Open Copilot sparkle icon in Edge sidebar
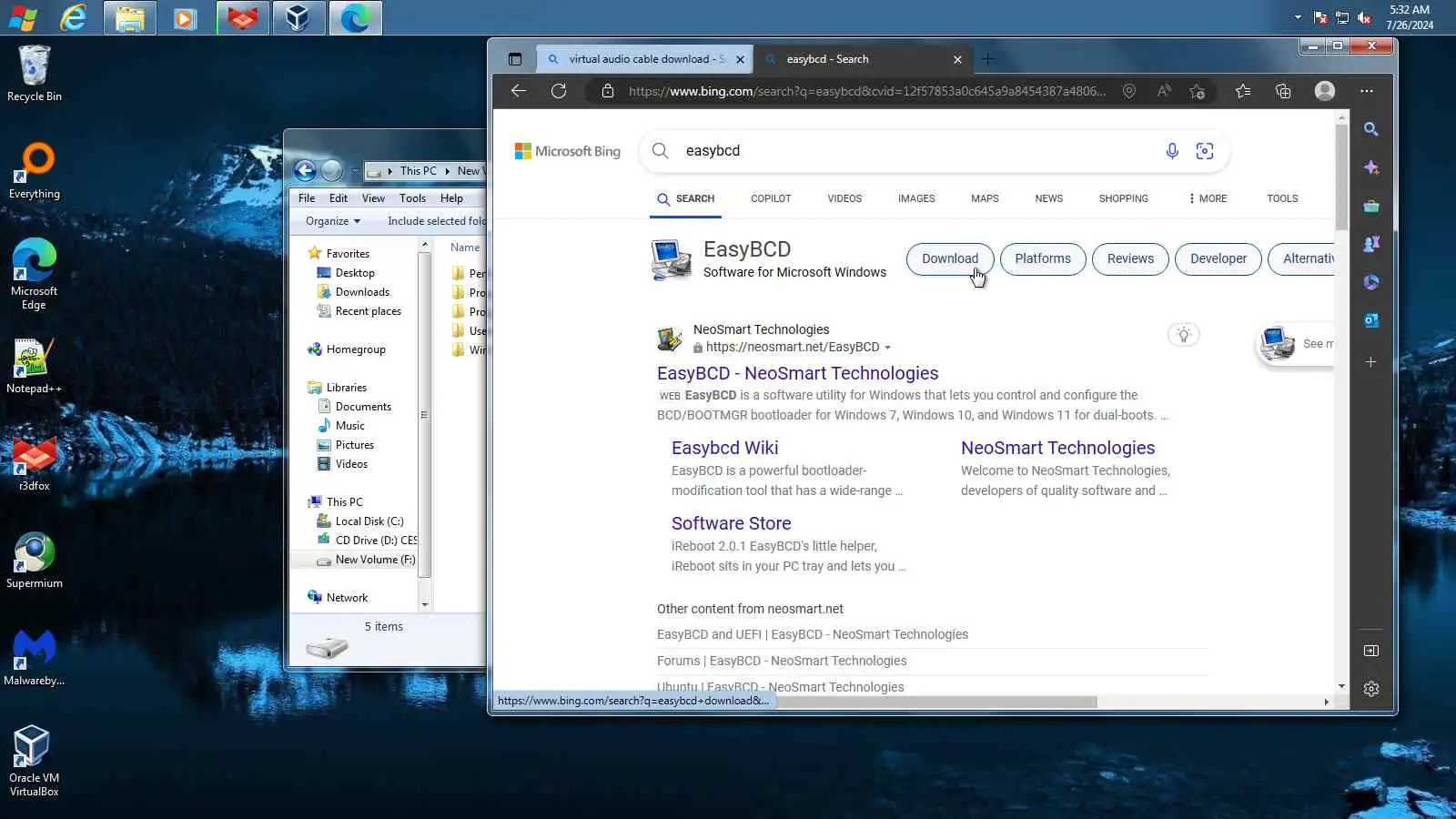Image resolution: width=1456 pixels, height=819 pixels. tap(1371, 167)
